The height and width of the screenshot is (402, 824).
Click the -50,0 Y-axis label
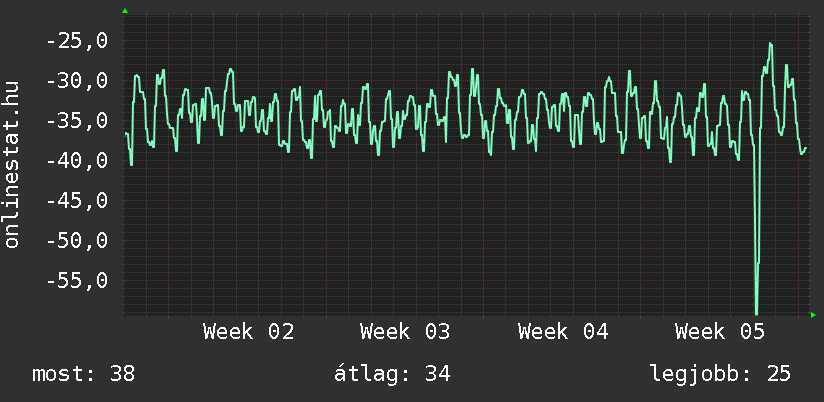click(77, 241)
